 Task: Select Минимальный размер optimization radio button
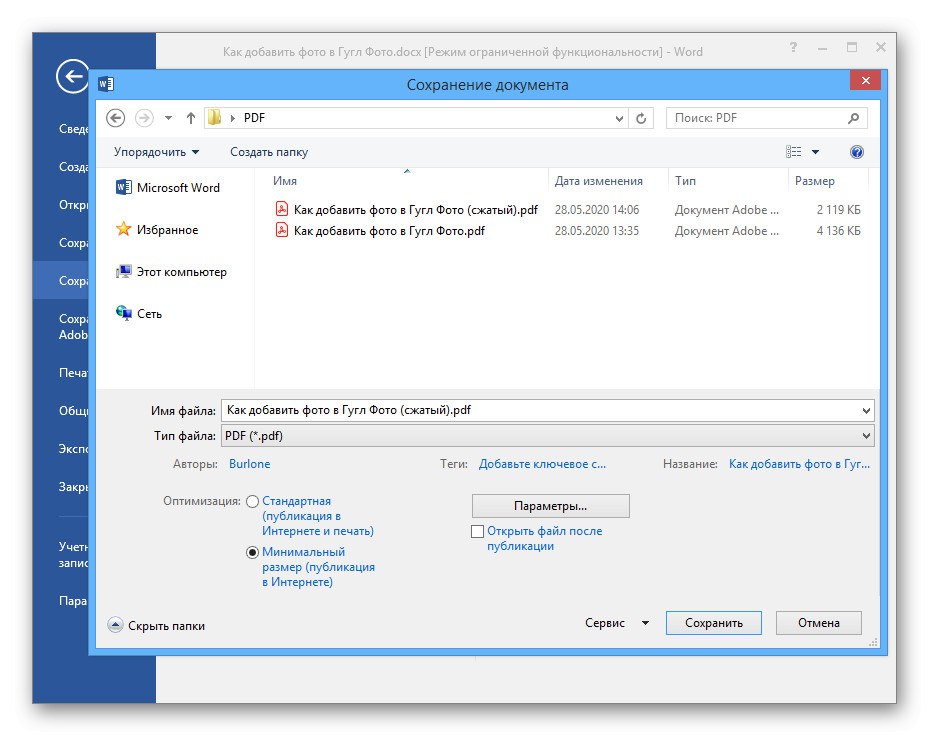point(252,552)
